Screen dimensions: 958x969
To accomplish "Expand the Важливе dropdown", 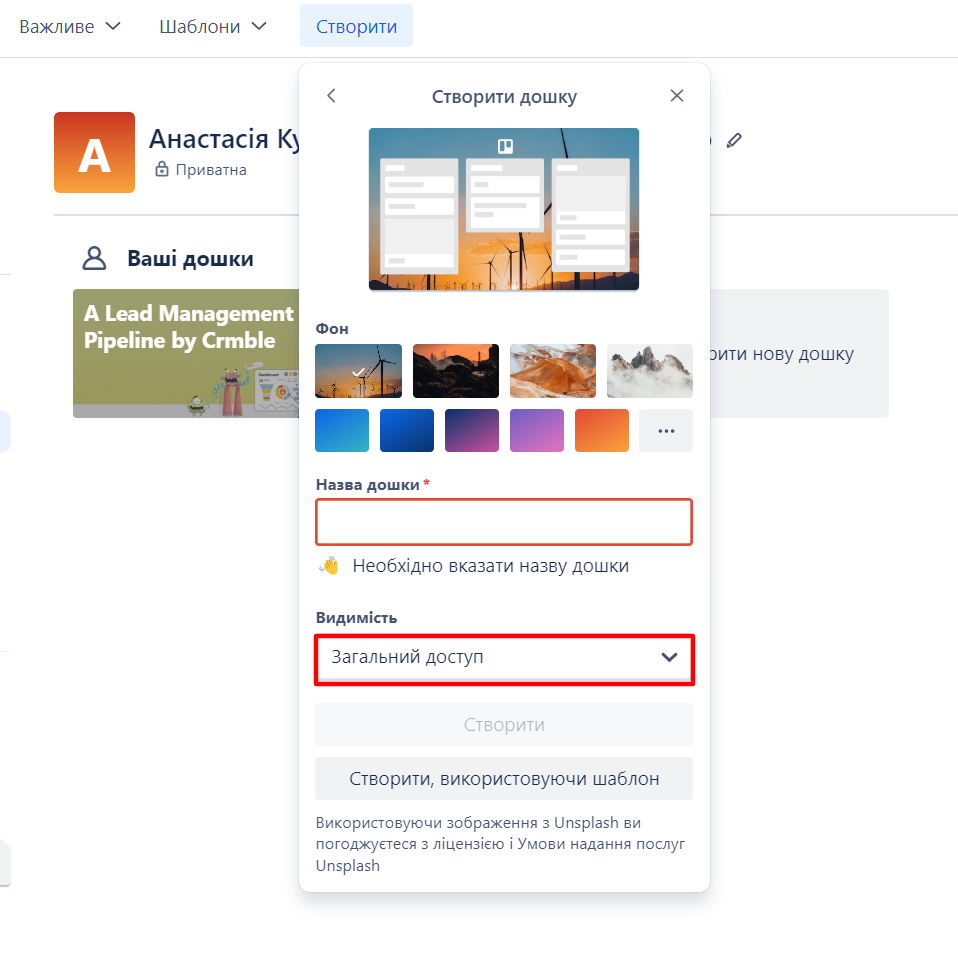I will tap(70, 26).
